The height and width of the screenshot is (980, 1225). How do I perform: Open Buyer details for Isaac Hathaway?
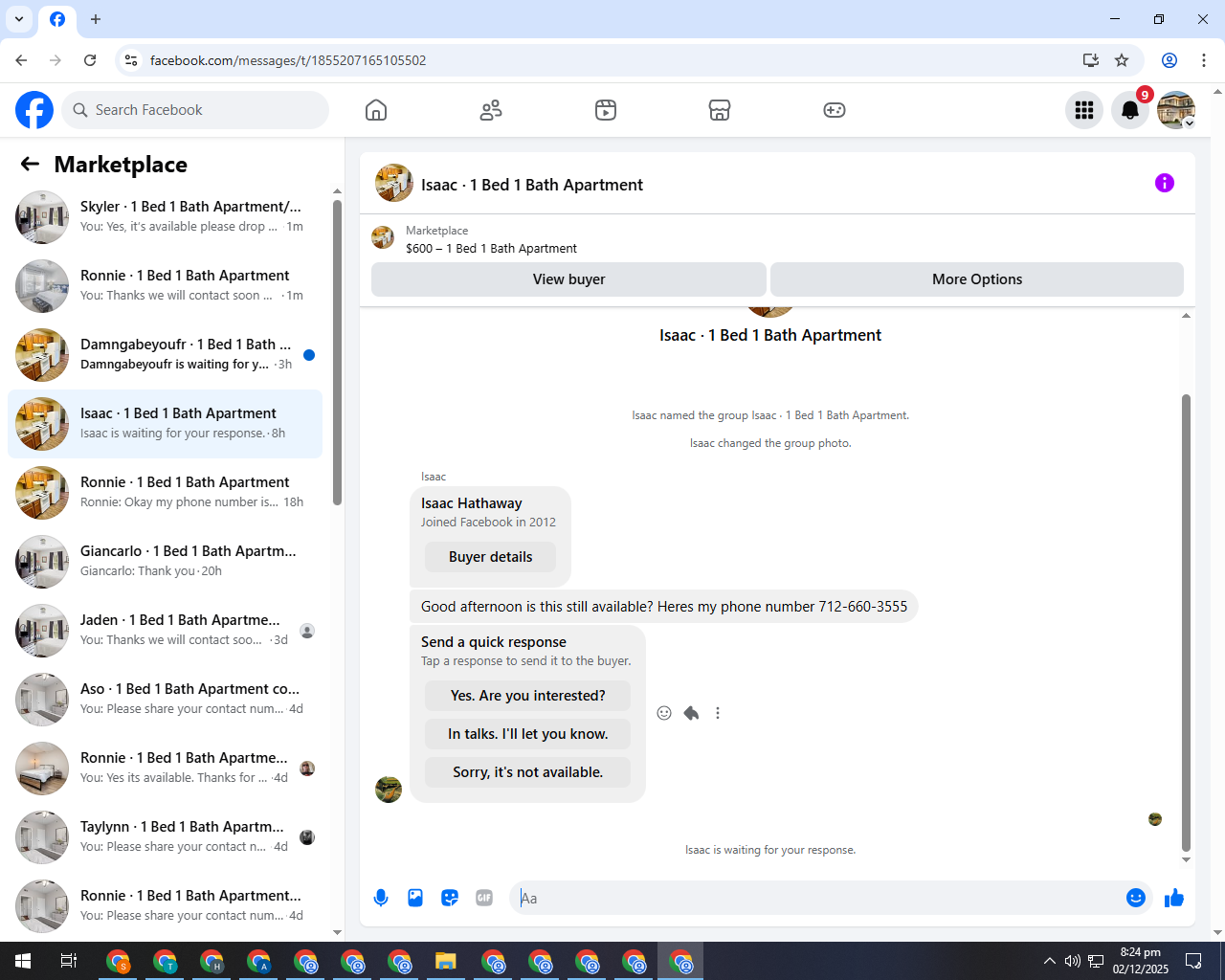(490, 557)
